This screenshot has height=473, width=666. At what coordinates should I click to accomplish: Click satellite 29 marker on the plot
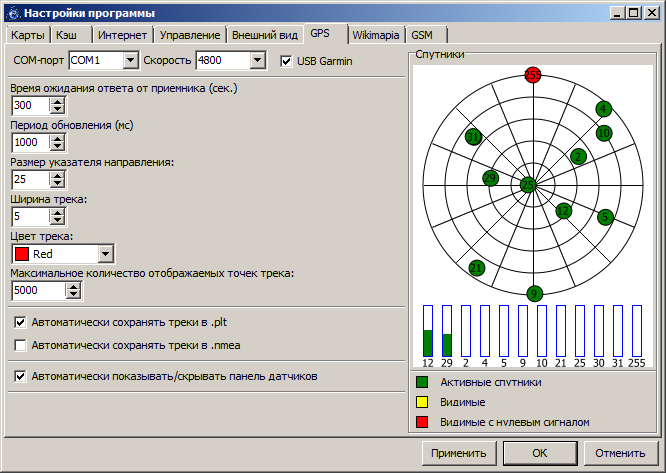(490, 178)
